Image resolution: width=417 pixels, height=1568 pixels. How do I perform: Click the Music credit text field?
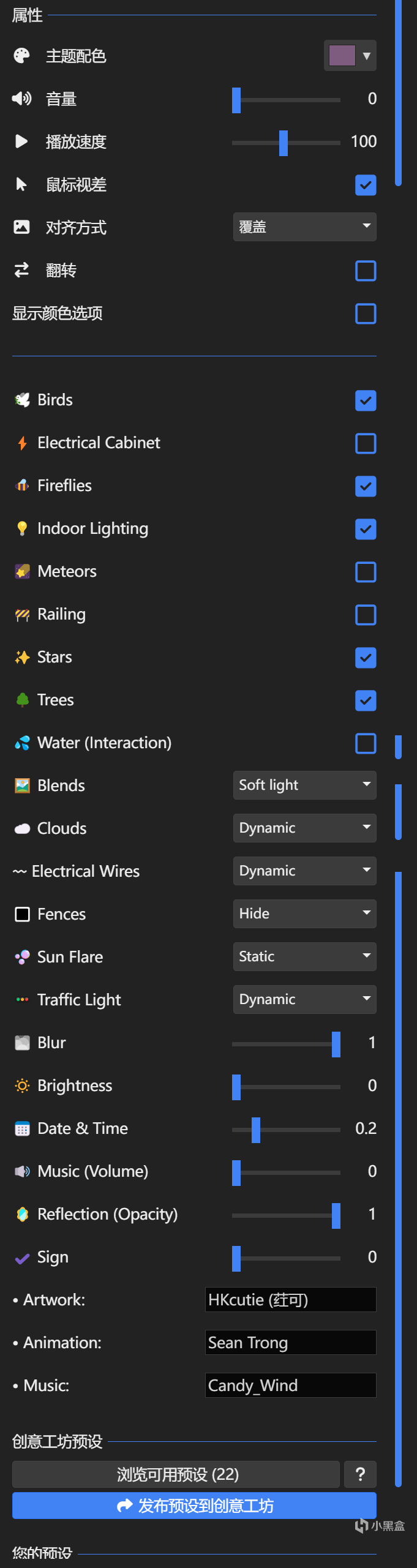tap(290, 1385)
